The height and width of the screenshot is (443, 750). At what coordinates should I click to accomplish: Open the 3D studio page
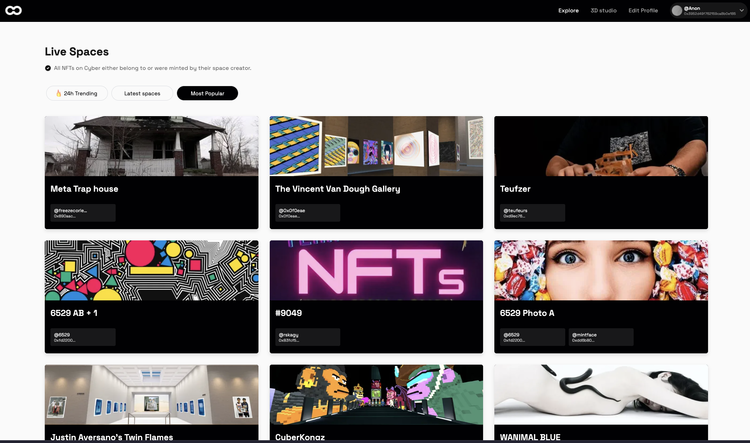tap(603, 11)
